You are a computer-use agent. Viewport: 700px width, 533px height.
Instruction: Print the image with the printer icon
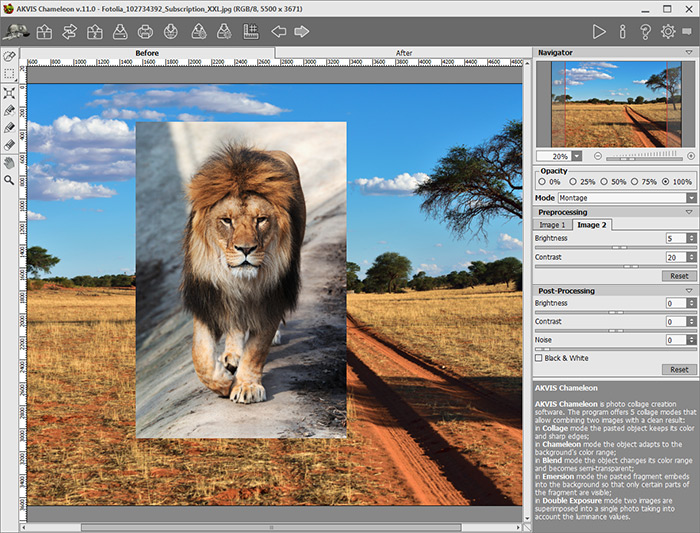[x=145, y=32]
